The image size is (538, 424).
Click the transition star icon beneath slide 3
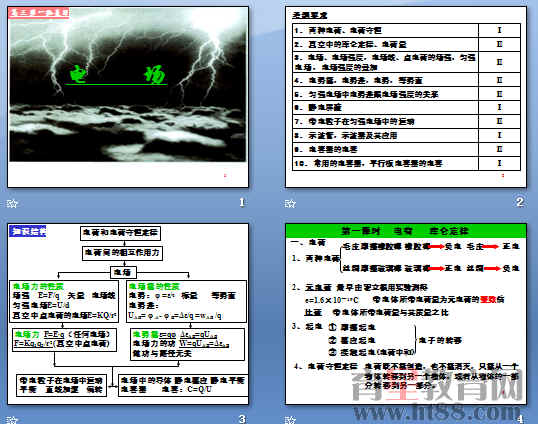click(12, 420)
